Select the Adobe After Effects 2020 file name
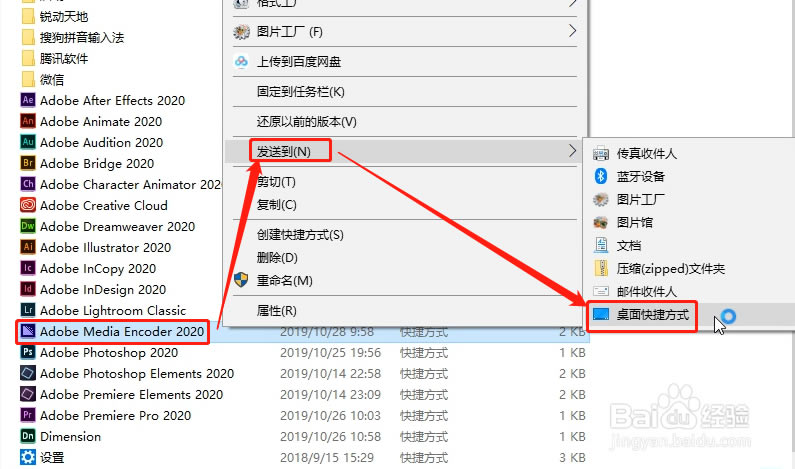This screenshot has height=469, width=795. click(x=113, y=100)
